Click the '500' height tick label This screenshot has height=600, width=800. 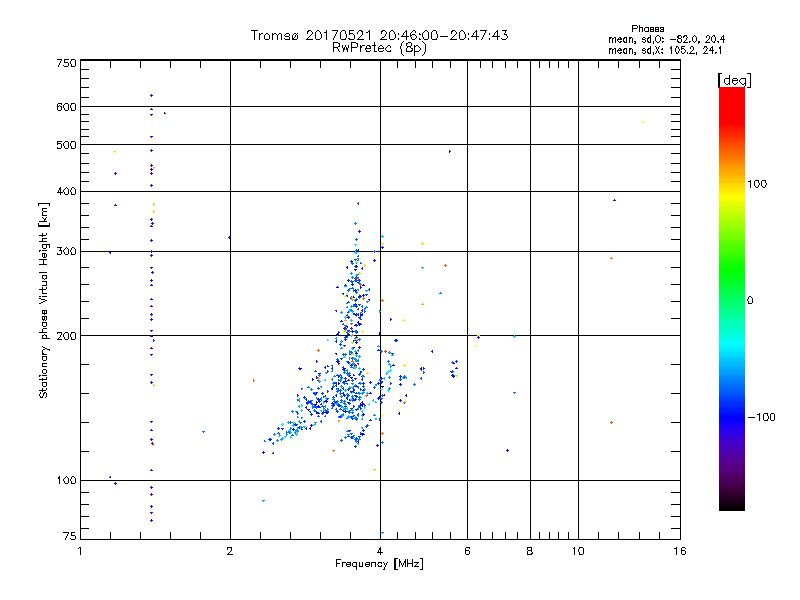pyautogui.click(x=66, y=145)
